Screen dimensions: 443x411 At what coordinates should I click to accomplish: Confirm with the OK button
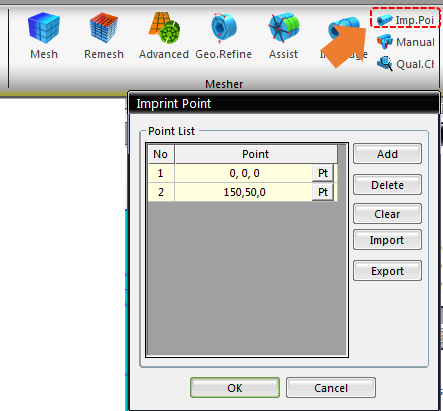(235, 388)
